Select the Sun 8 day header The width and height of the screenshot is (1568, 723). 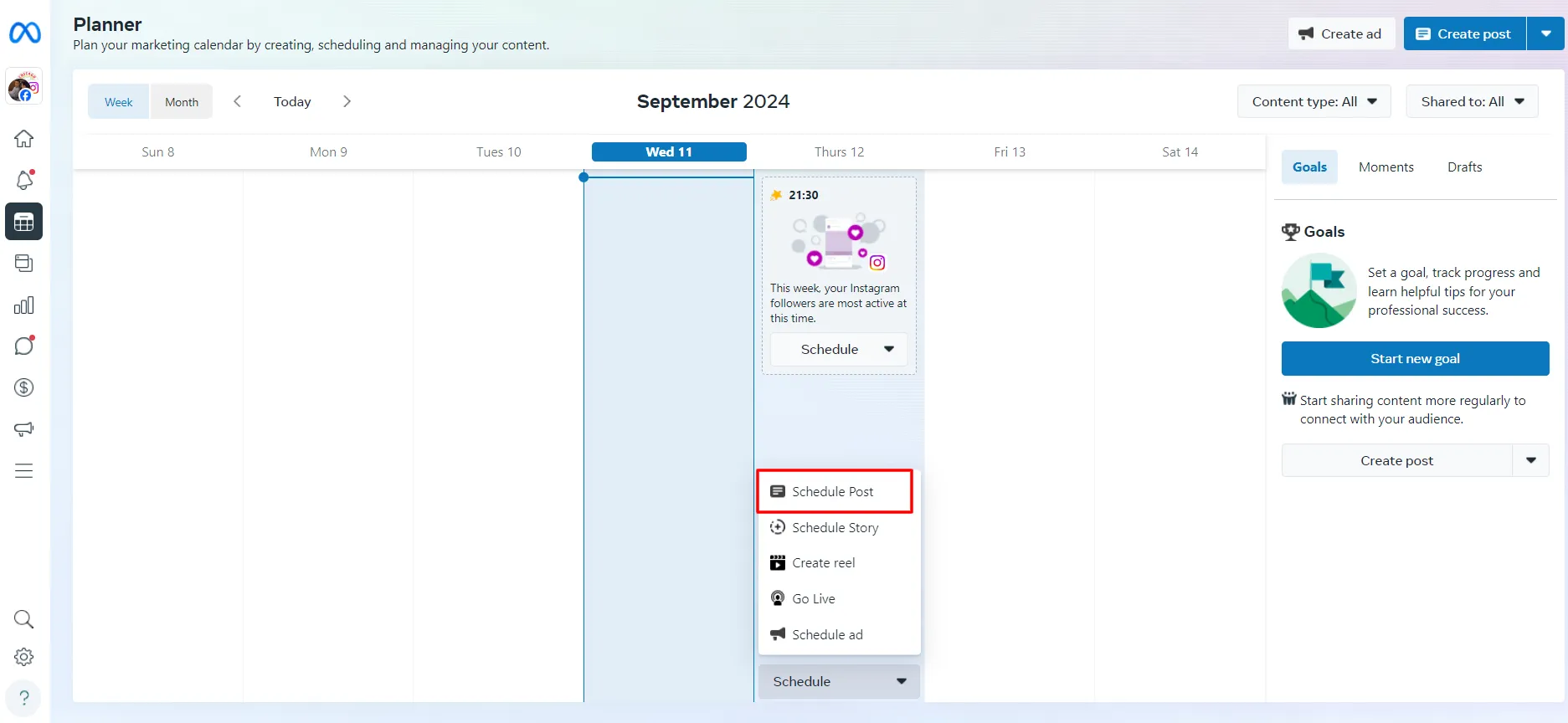(158, 151)
